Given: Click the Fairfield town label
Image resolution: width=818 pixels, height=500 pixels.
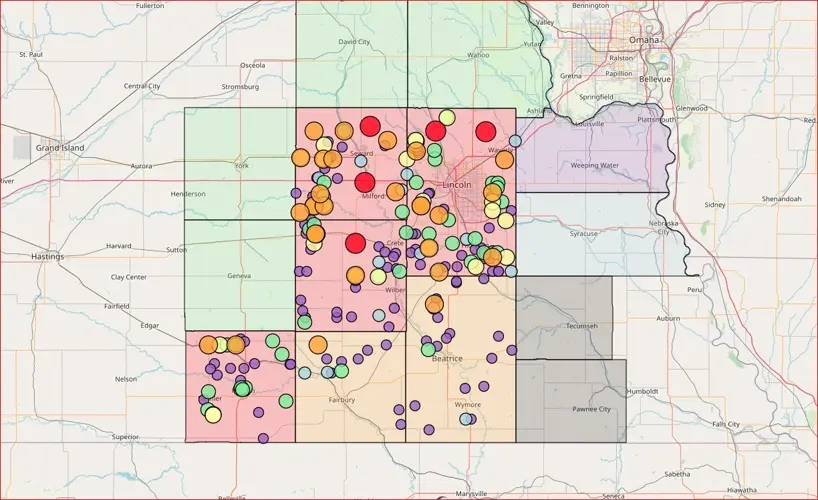Looking at the screenshot, I should [116, 306].
